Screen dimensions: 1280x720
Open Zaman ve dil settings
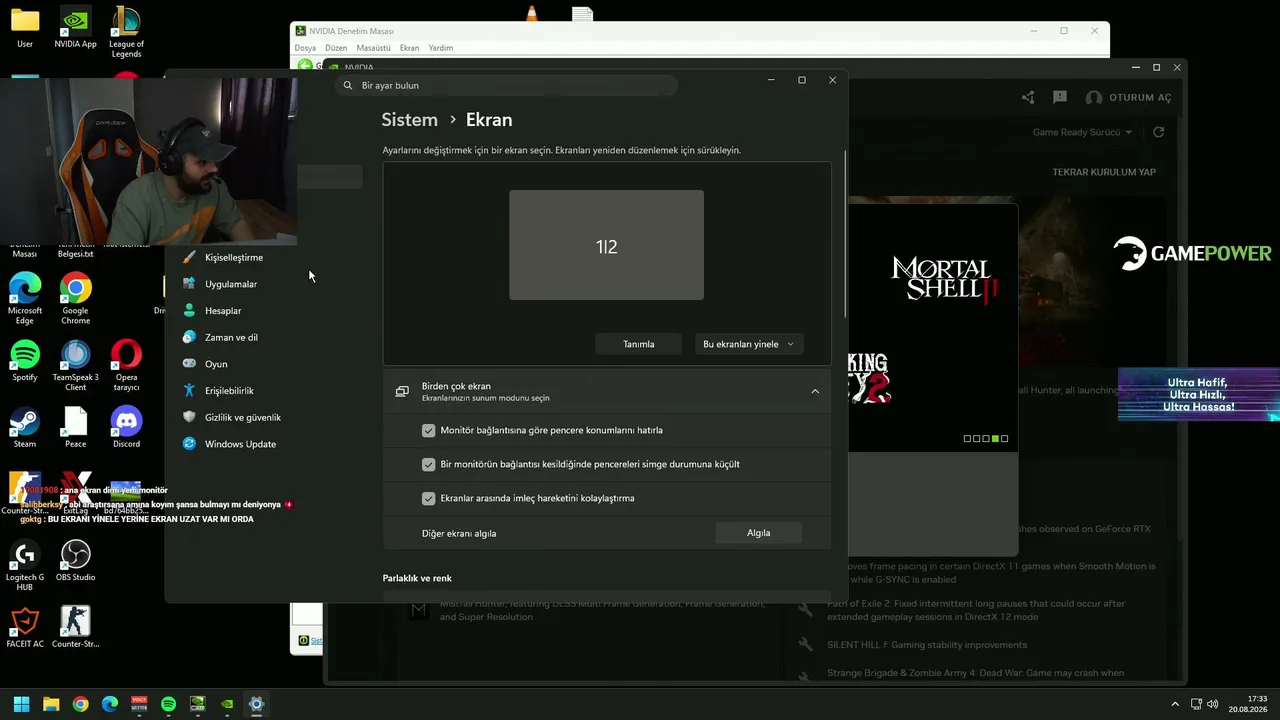[231, 338]
